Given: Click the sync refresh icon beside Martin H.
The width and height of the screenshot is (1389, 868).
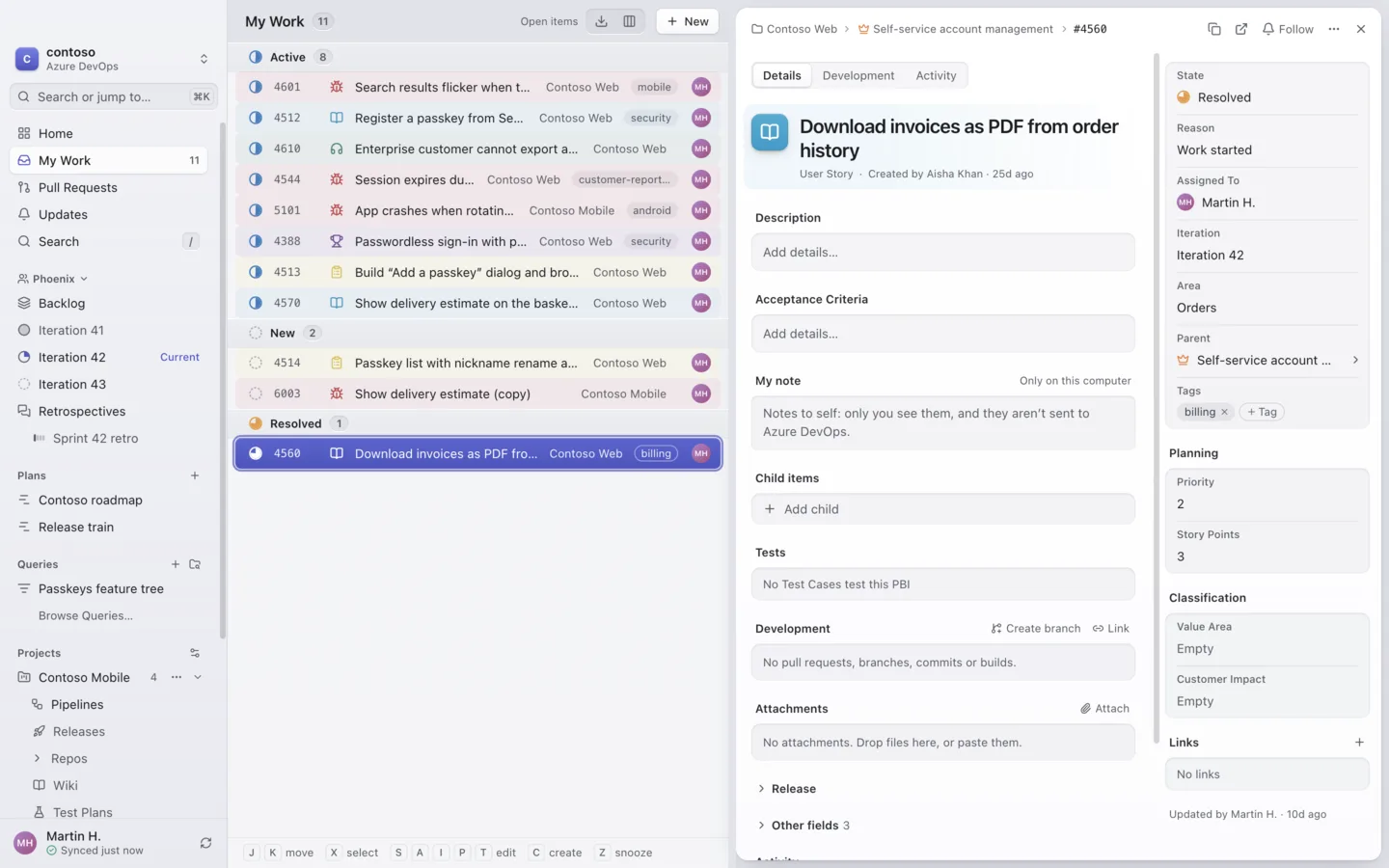Looking at the screenshot, I should (x=205, y=843).
